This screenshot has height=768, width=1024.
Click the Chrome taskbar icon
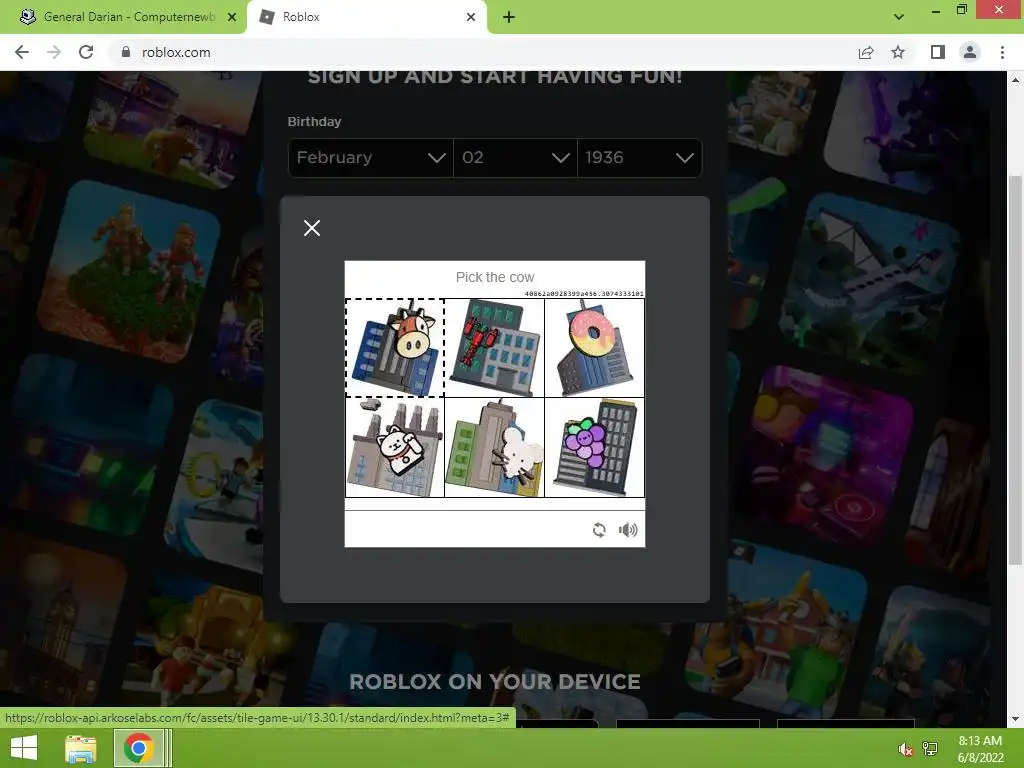click(x=138, y=748)
